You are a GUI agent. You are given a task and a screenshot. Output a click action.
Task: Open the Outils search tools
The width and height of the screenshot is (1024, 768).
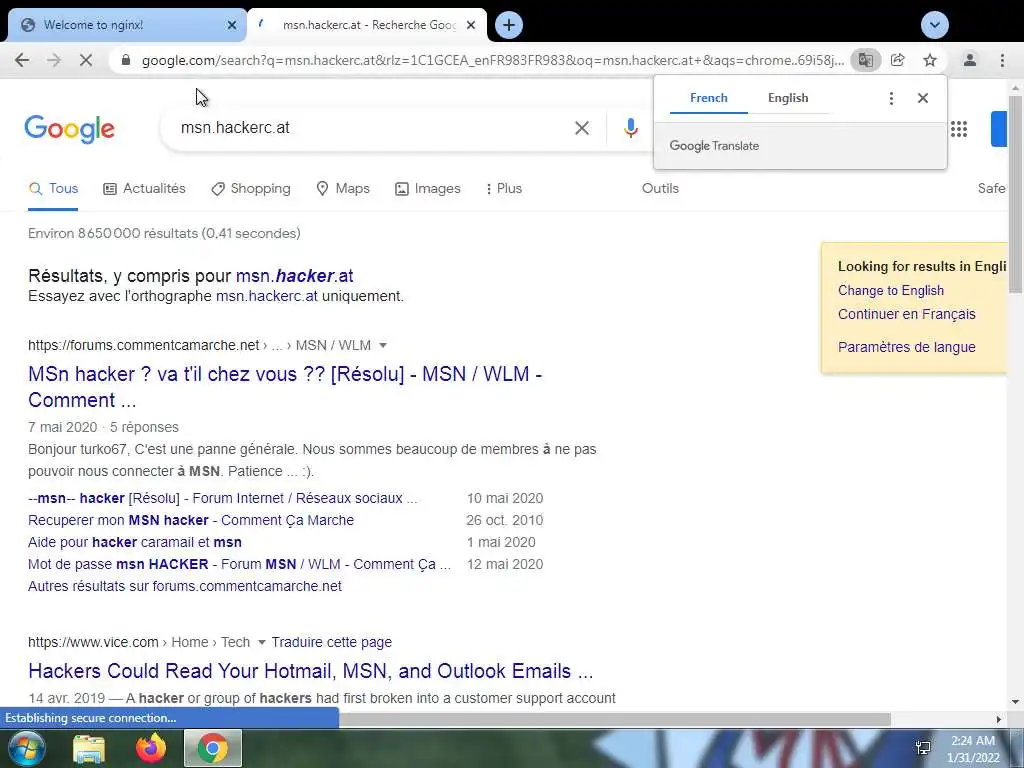[660, 189]
